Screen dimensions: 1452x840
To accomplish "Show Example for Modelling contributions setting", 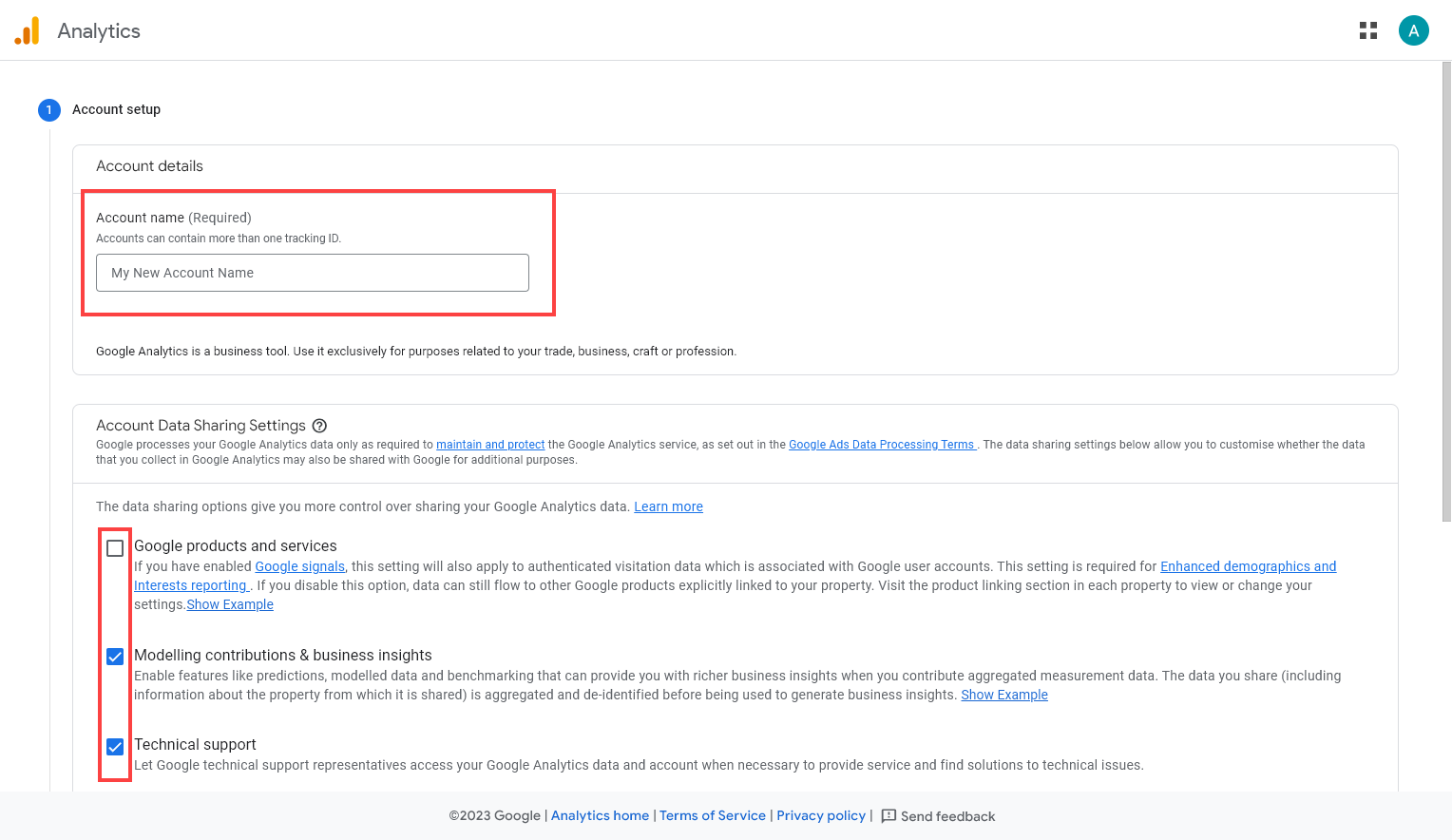I will [1003, 695].
